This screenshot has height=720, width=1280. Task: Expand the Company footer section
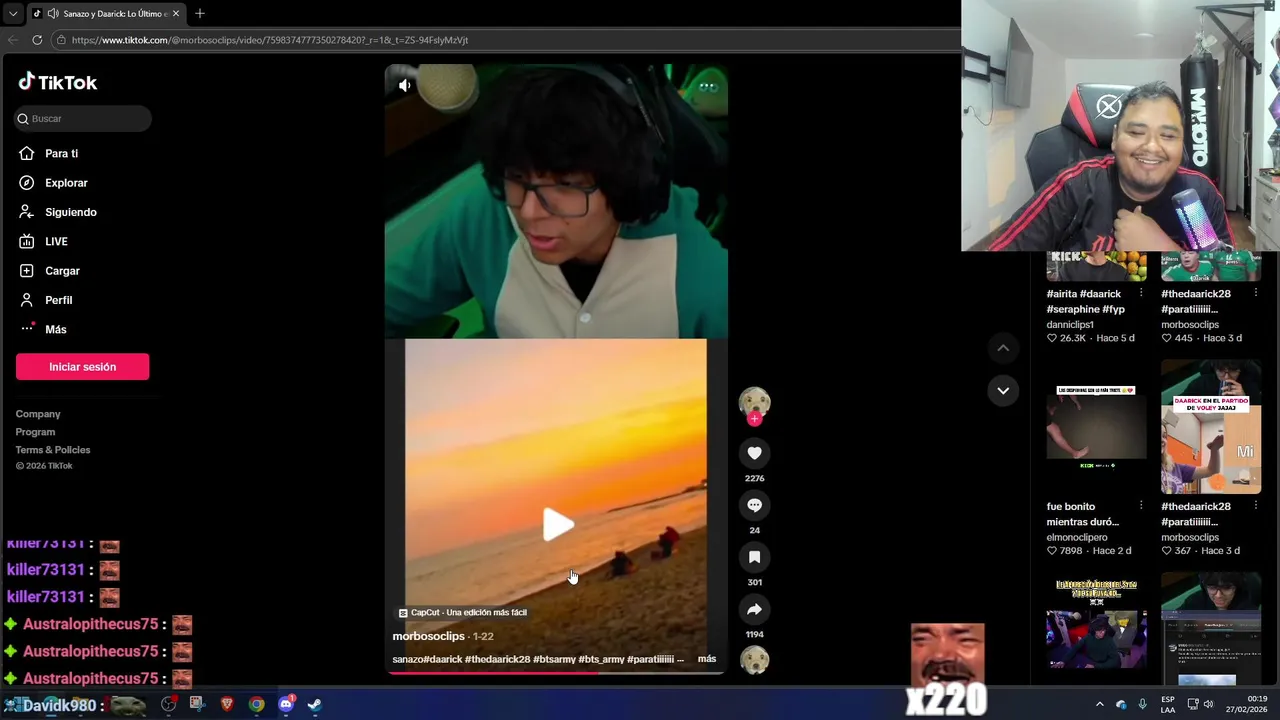pos(38,414)
